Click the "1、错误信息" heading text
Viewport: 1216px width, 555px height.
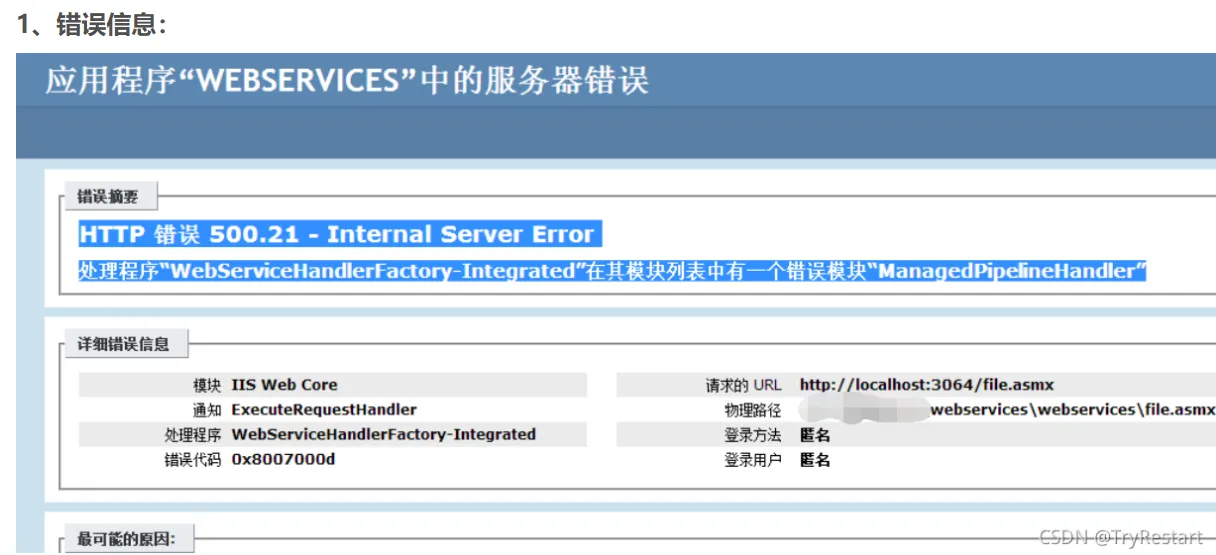91,27
